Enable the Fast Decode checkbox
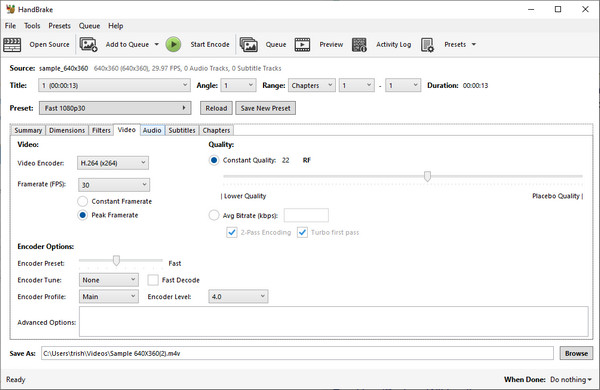The width and height of the screenshot is (600, 390). pyautogui.click(x=153, y=280)
